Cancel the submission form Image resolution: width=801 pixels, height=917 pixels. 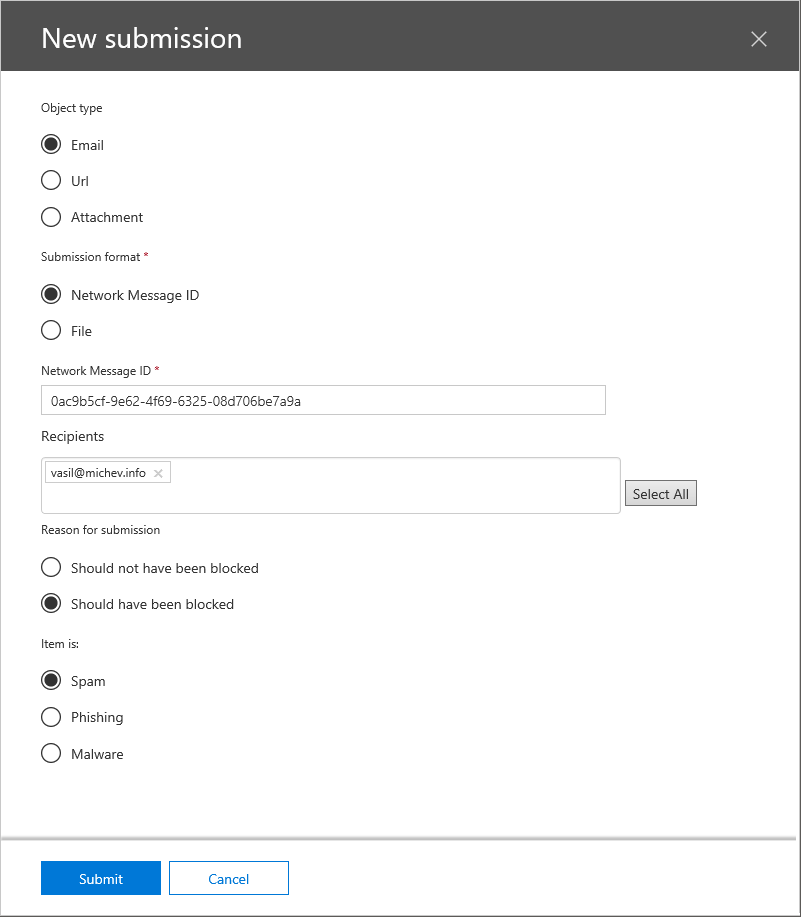click(228, 878)
